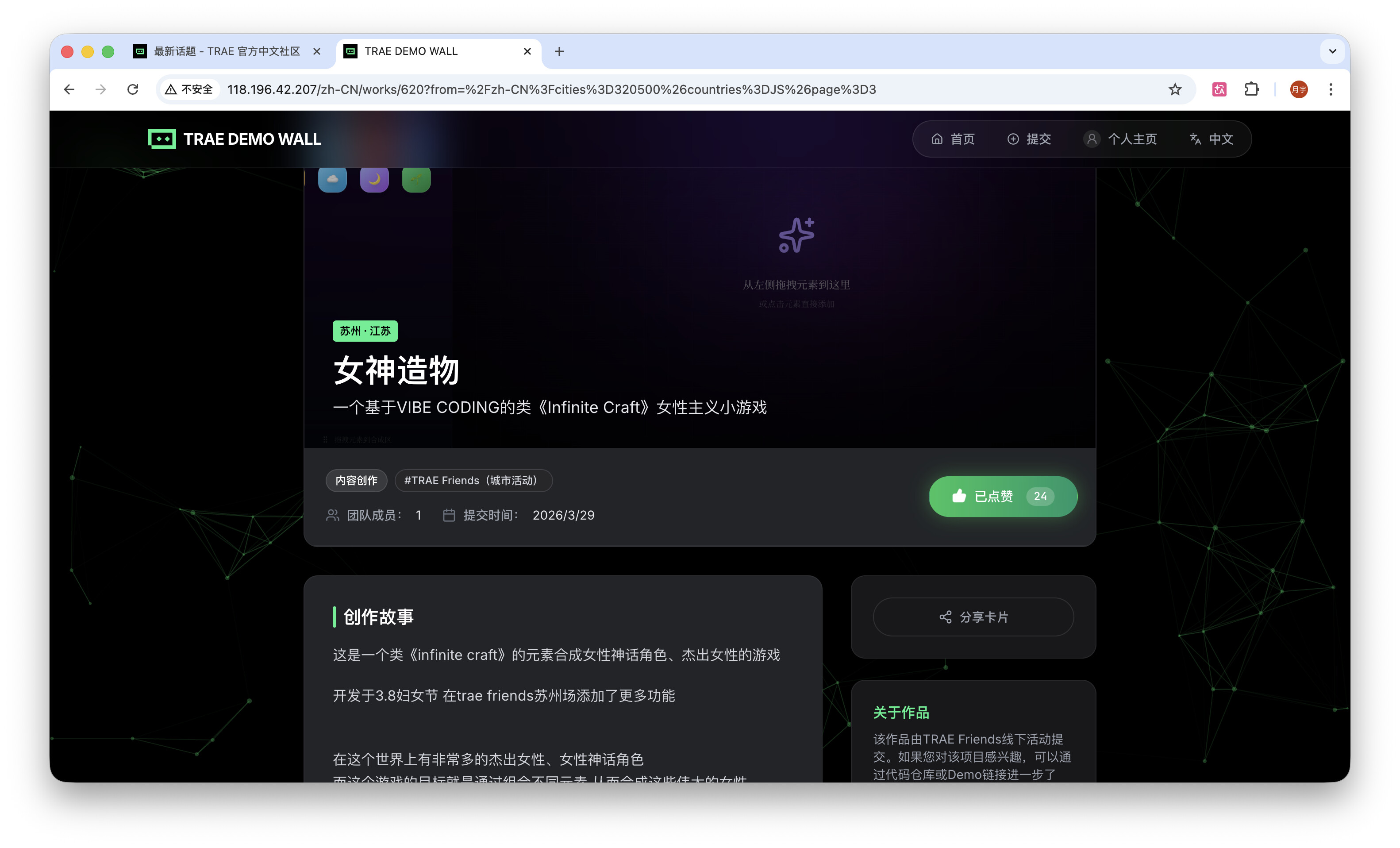This screenshot has width=1400, height=848.
Task: Click the TRAE DEMO WALL logo
Action: (234, 139)
